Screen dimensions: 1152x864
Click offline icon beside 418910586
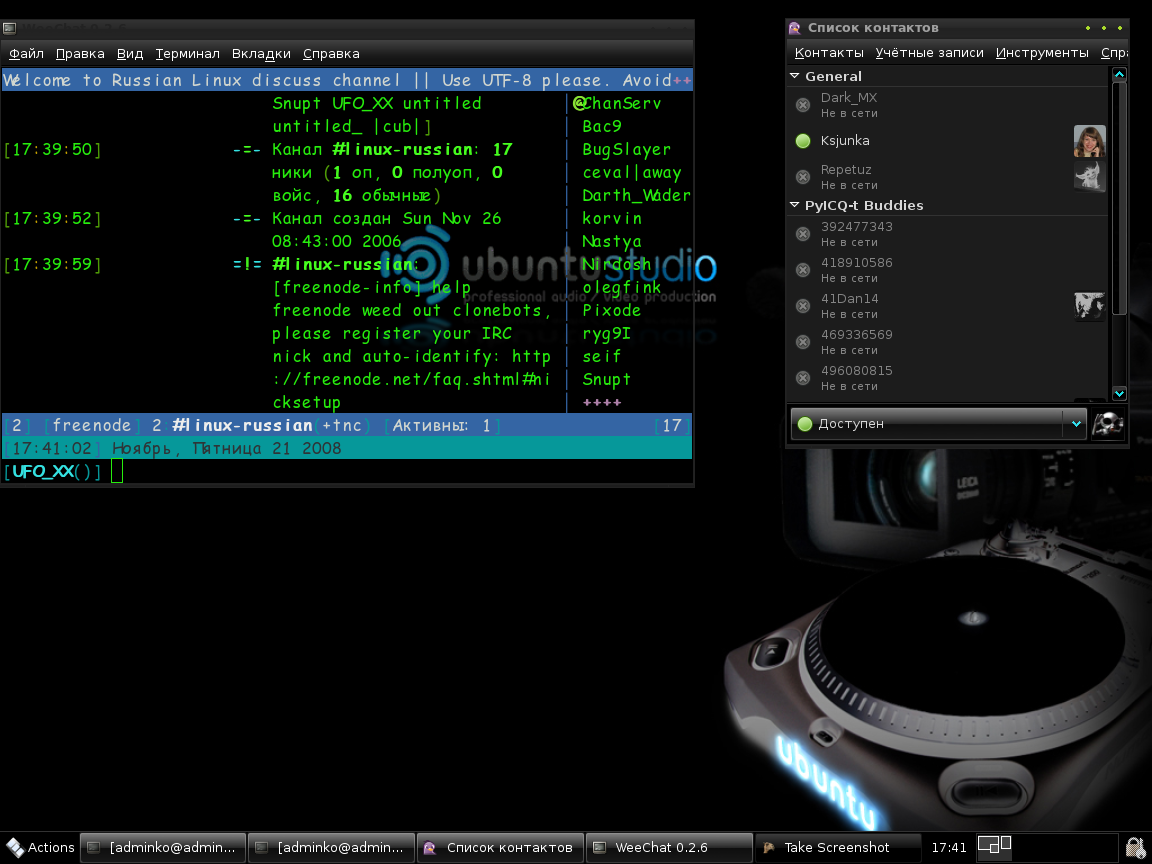tap(803, 270)
